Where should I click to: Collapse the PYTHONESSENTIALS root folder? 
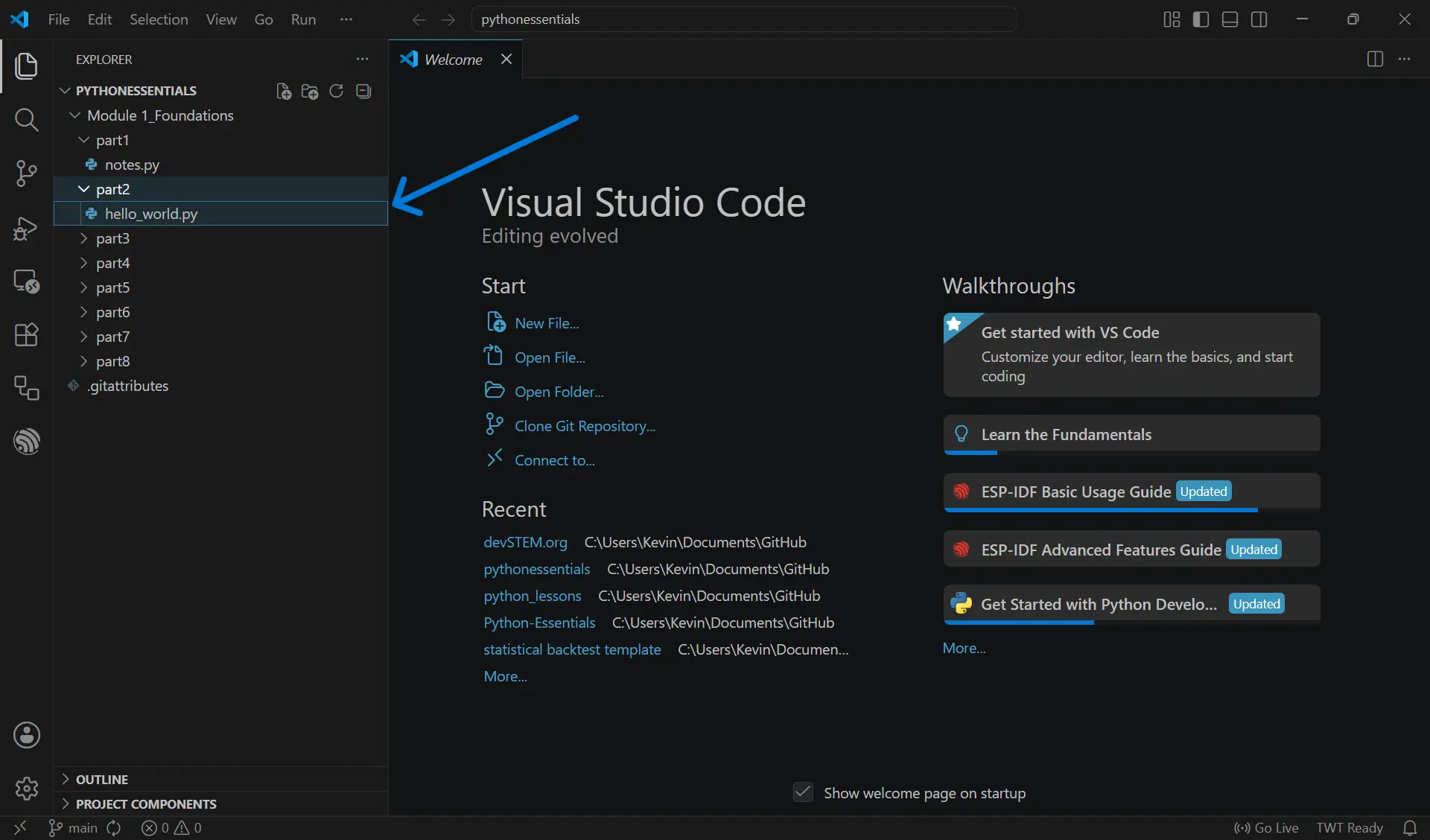pyautogui.click(x=220, y=91)
